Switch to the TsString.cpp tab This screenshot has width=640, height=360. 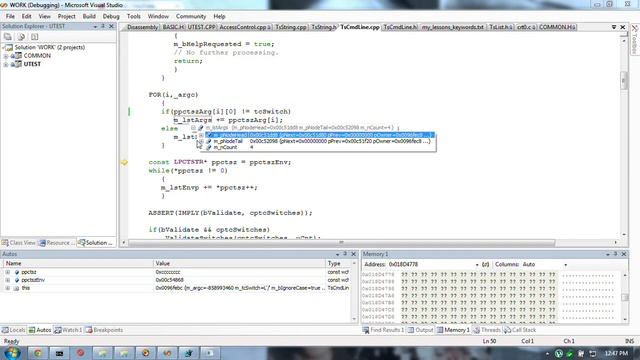pos(291,27)
